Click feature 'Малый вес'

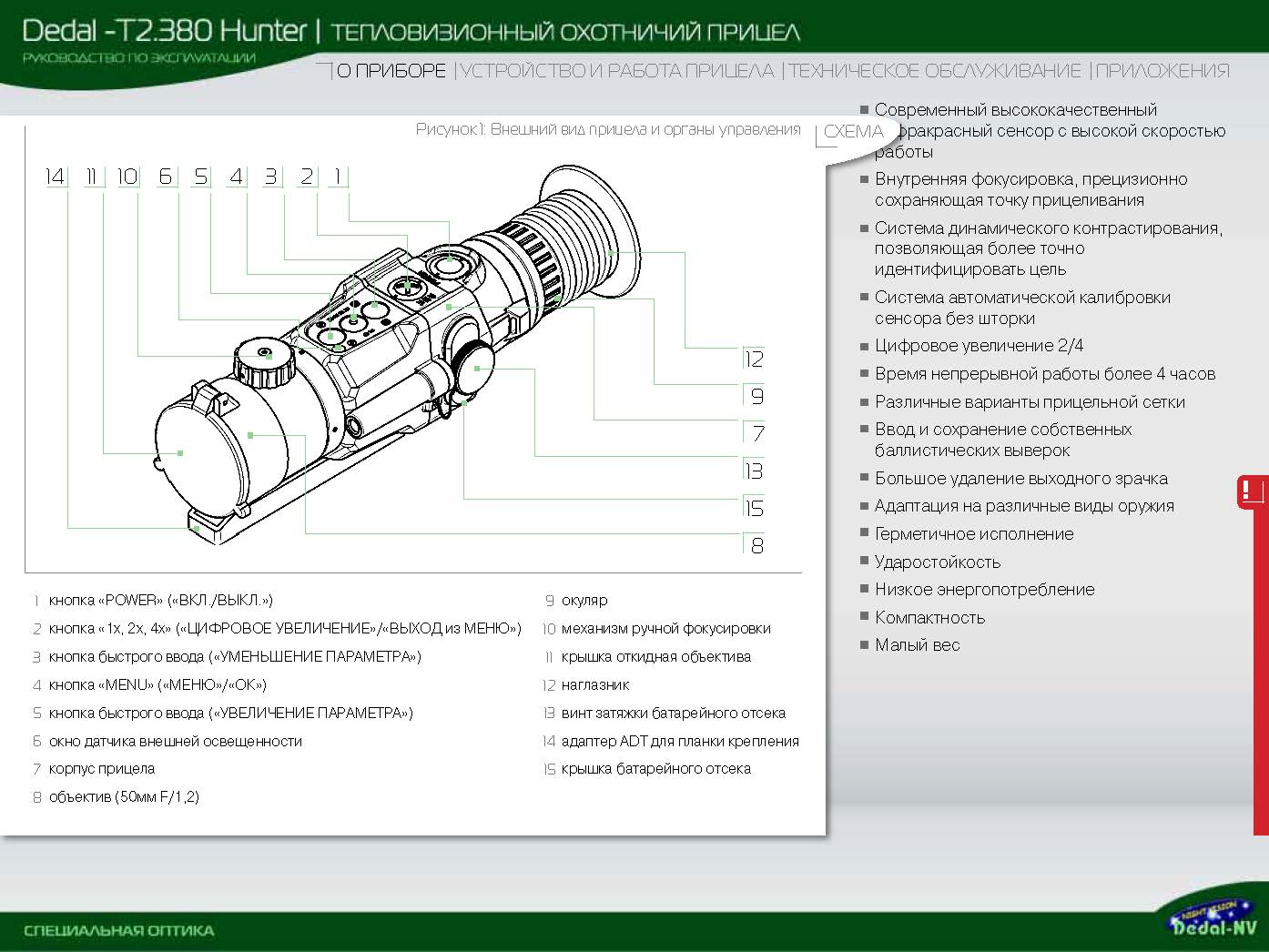click(x=918, y=645)
